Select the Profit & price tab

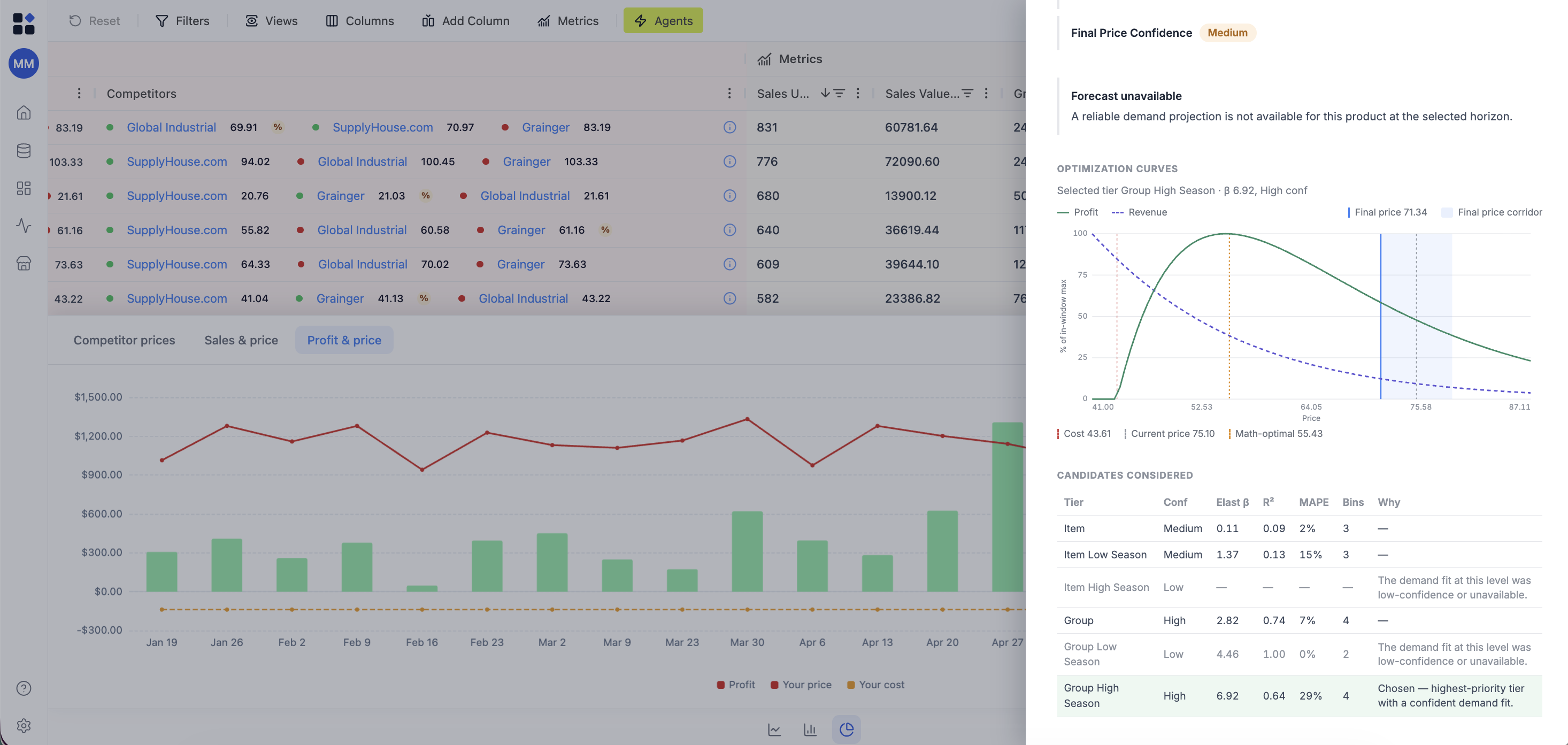click(x=344, y=340)
